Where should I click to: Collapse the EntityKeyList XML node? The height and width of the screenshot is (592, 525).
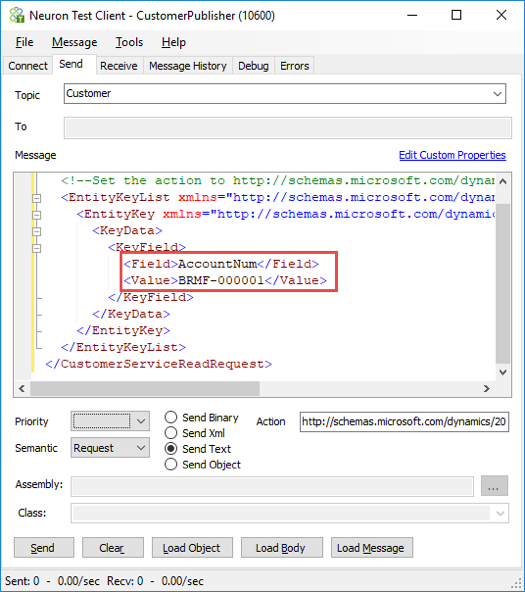point(37,198)
